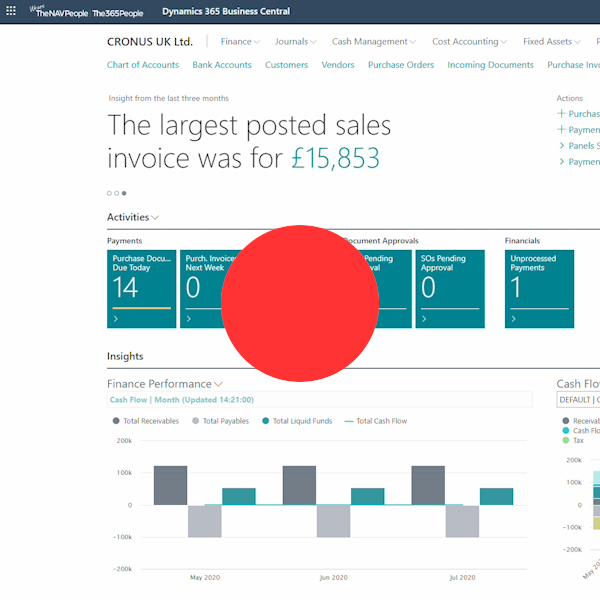600x600 pixels.
Task: Click arrow on Purch. Invoices Next Week tile
Action: pyautogui.click(x=189, y=319)
